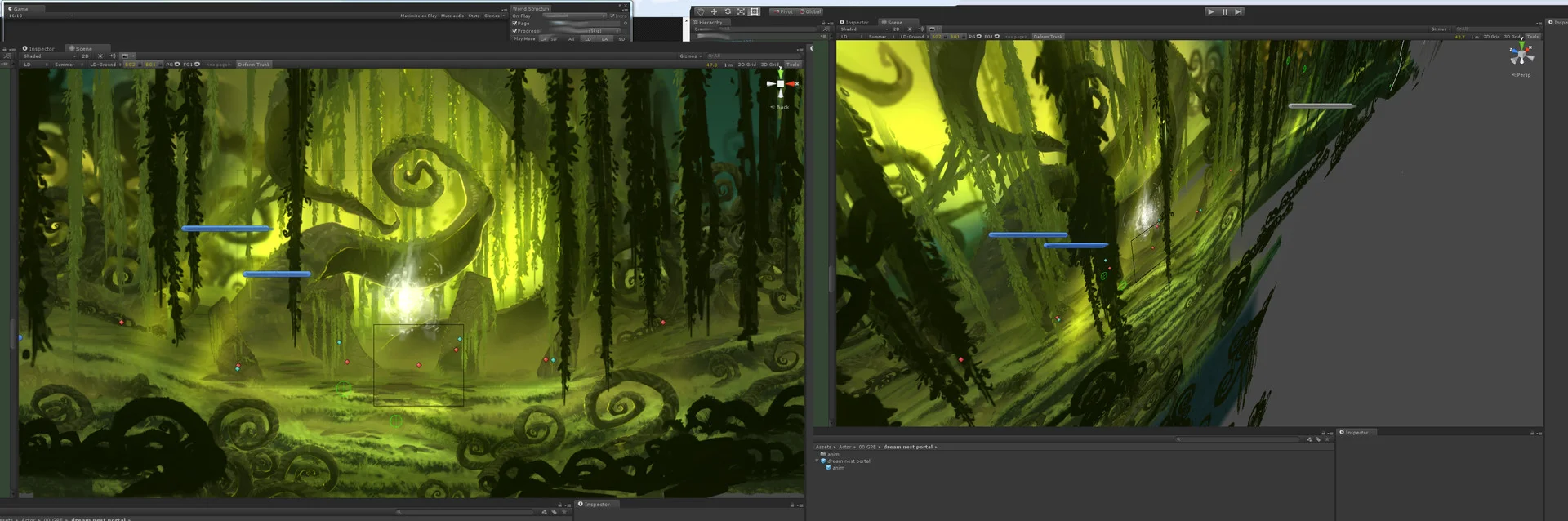Click Maximize on Play in Game view
Screen dimensions: 1568x521
pos(418,16)
